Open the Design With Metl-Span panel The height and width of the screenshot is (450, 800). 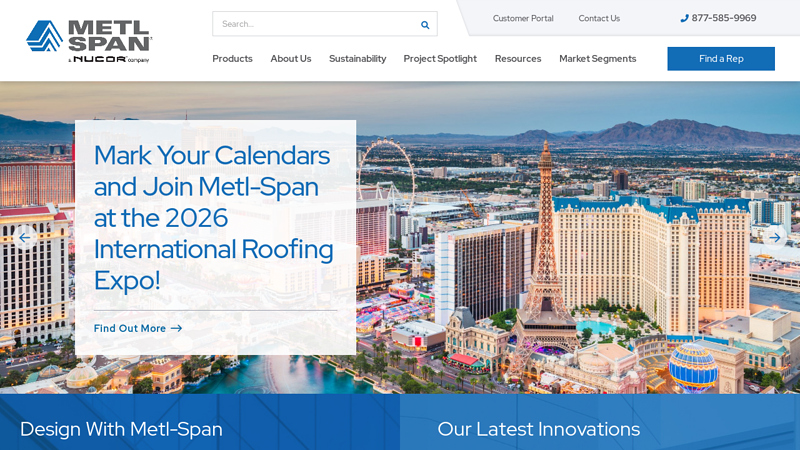[121, 429]
